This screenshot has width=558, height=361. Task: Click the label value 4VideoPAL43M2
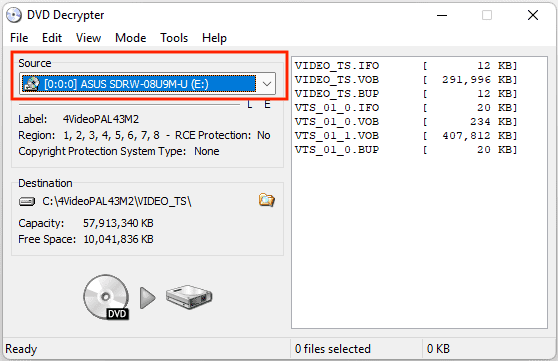(101, 119)
